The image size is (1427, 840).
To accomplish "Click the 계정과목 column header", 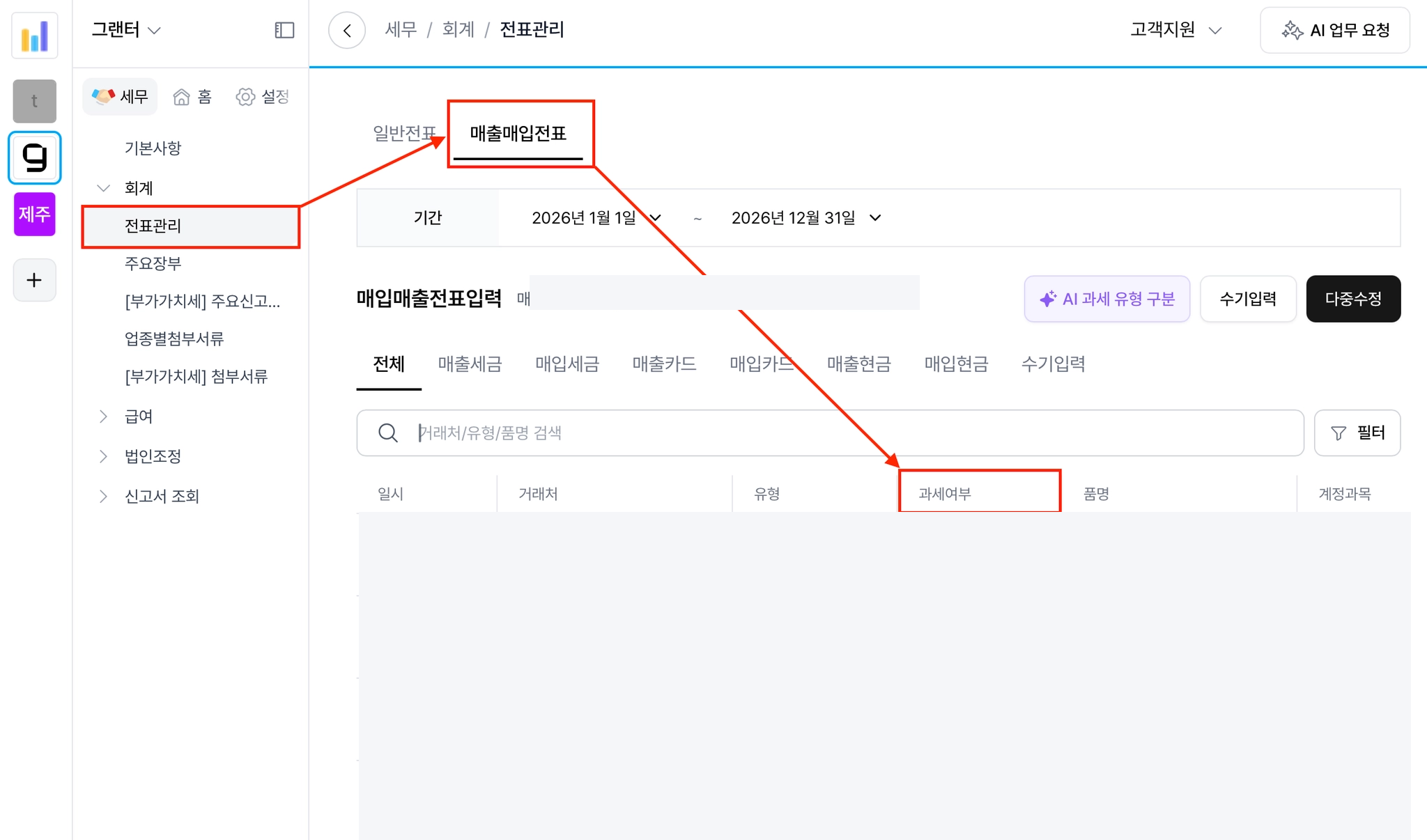I will click(1344, 494).
